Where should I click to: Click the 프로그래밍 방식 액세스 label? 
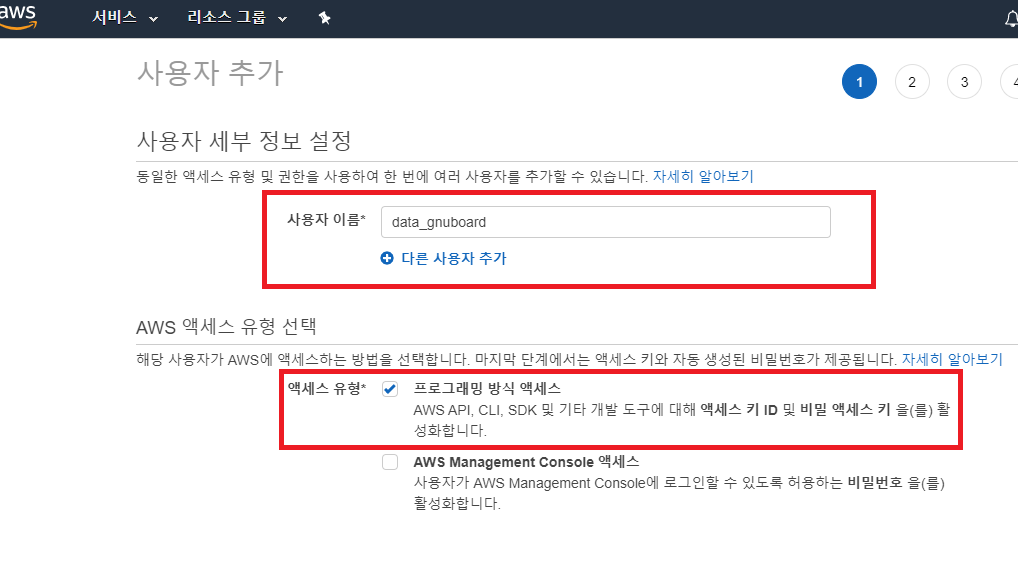(x=487, y=388)
